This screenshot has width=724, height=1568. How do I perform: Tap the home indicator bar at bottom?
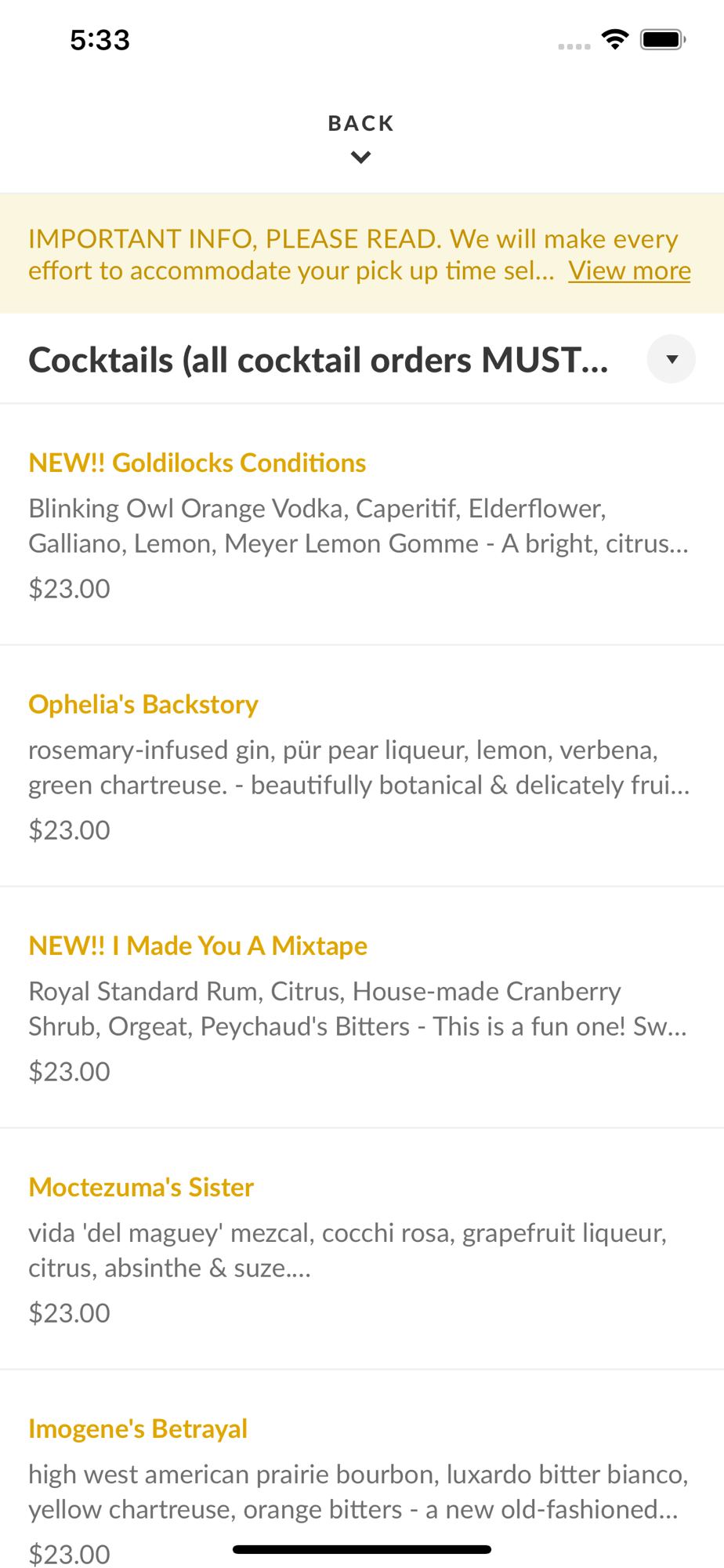pos(362,1549)
